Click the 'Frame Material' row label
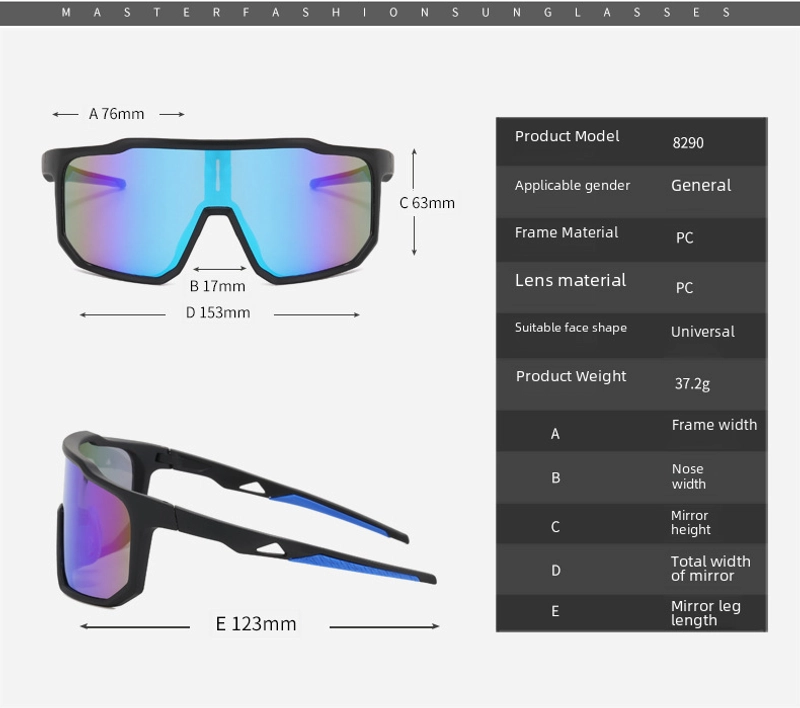 click(x=566, y=233)
